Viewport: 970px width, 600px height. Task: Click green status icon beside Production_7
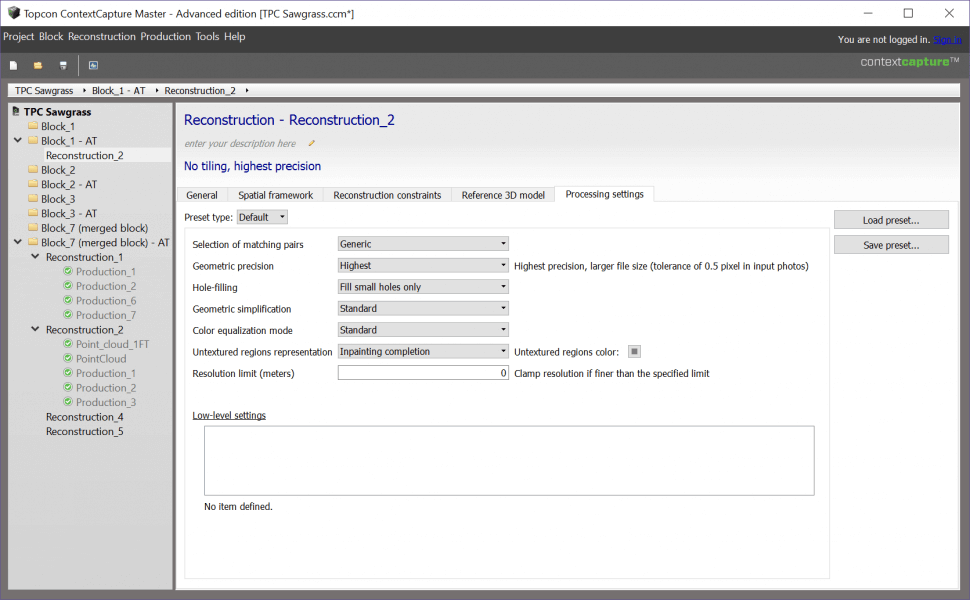point(68,315)
